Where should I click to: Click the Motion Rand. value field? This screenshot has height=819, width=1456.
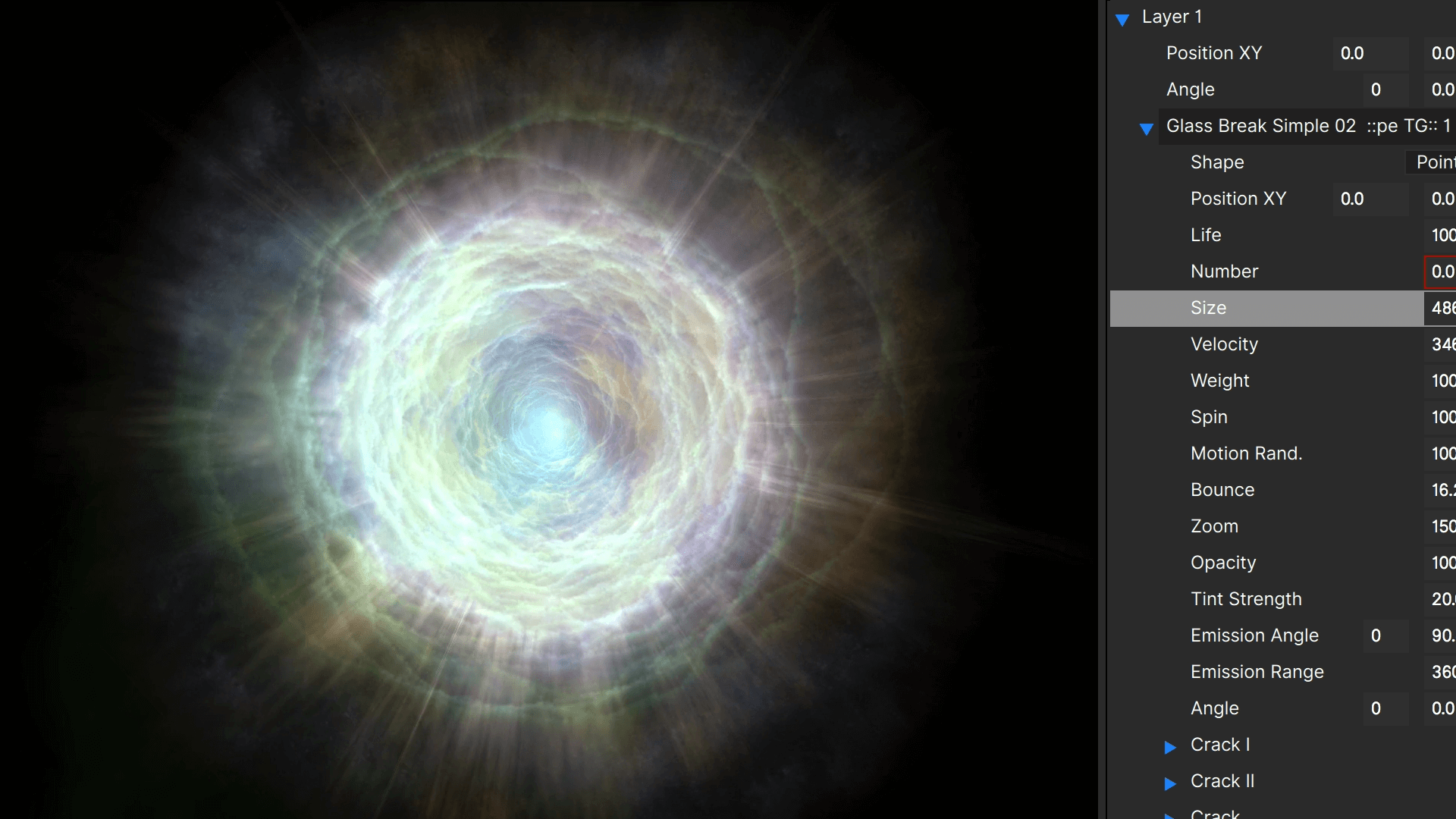pyautogui.click(x=1440, y=453)
